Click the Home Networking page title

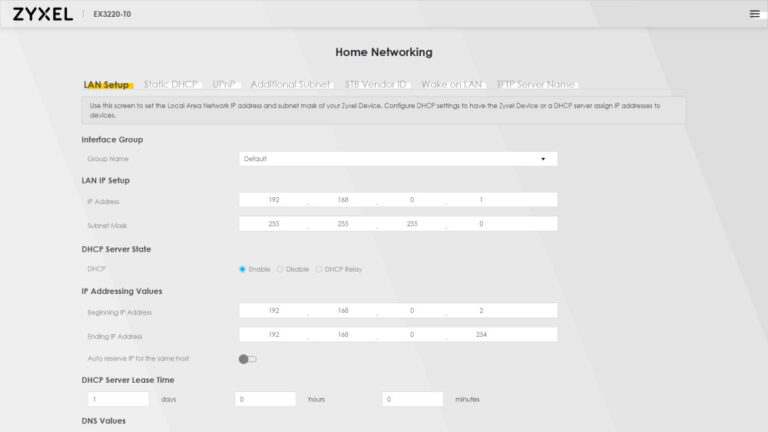[x=384, y=52]
